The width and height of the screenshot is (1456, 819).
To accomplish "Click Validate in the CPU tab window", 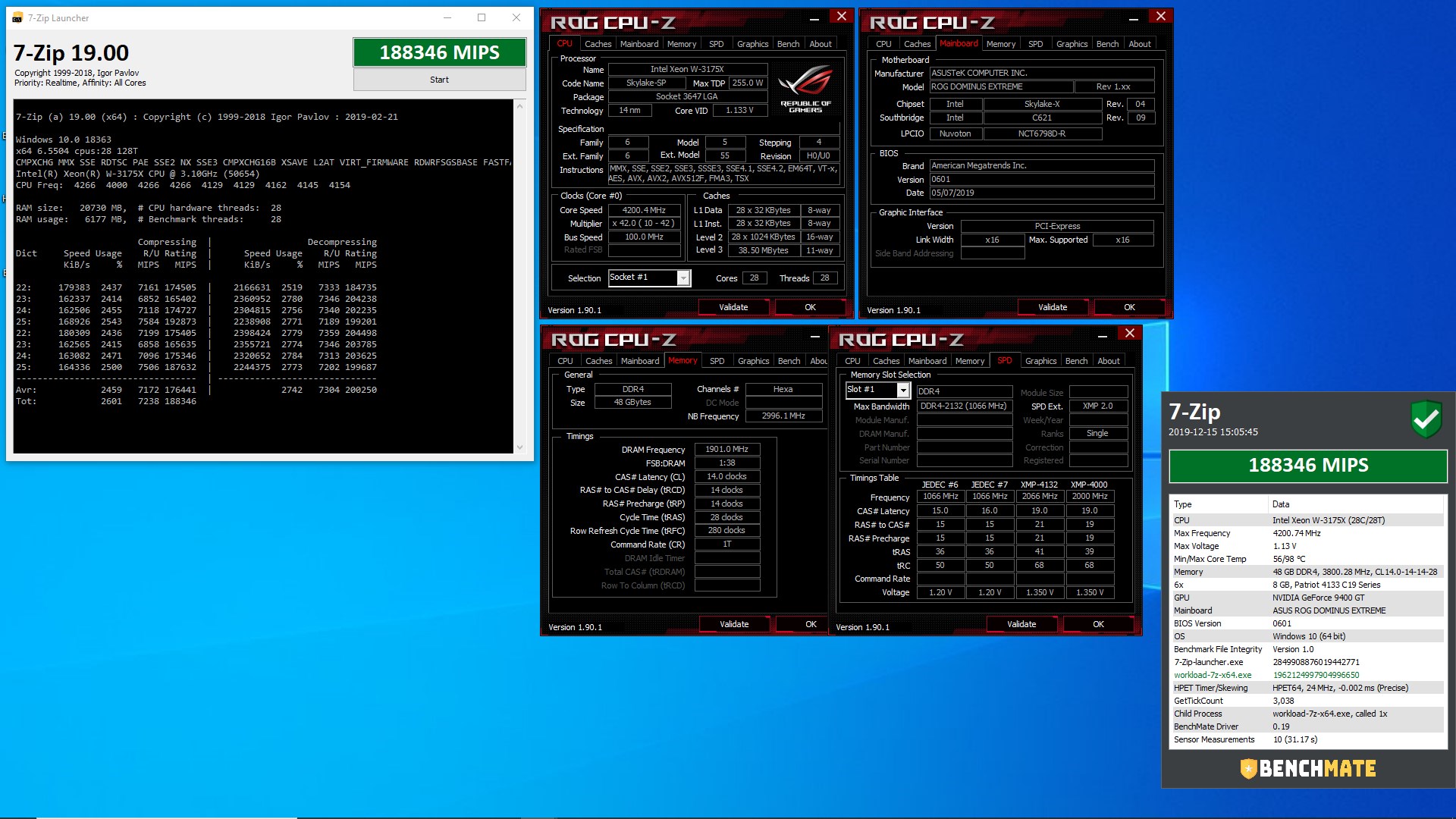I will pos(733,307).
